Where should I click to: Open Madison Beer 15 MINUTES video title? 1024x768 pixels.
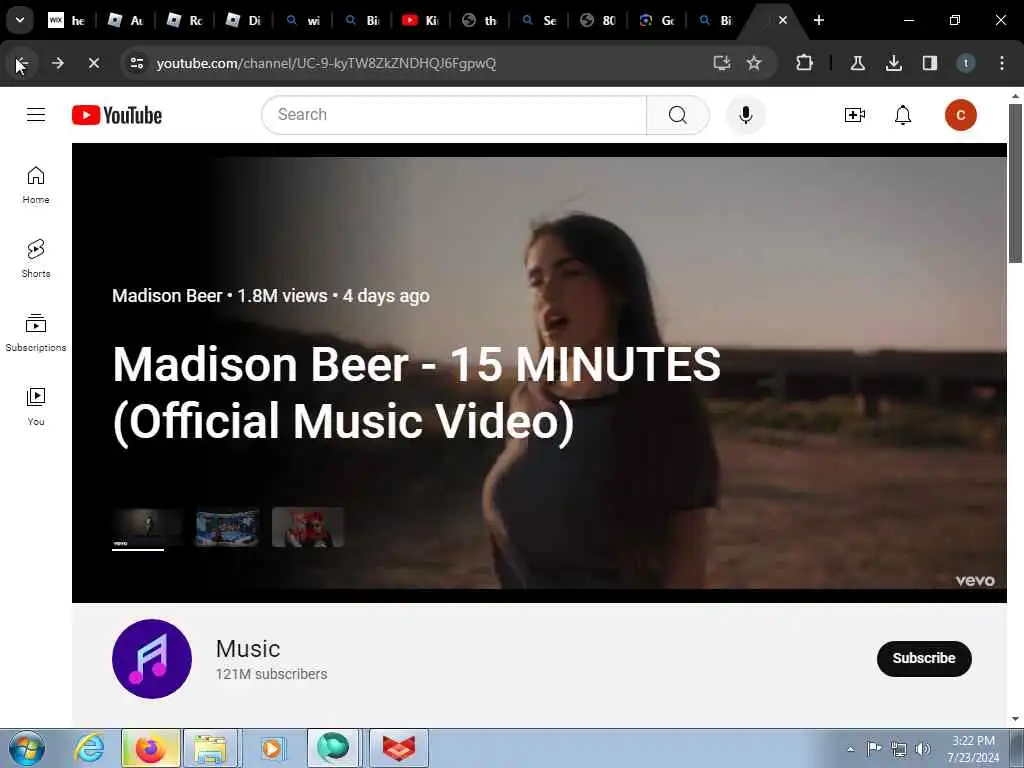pos(417,392)
